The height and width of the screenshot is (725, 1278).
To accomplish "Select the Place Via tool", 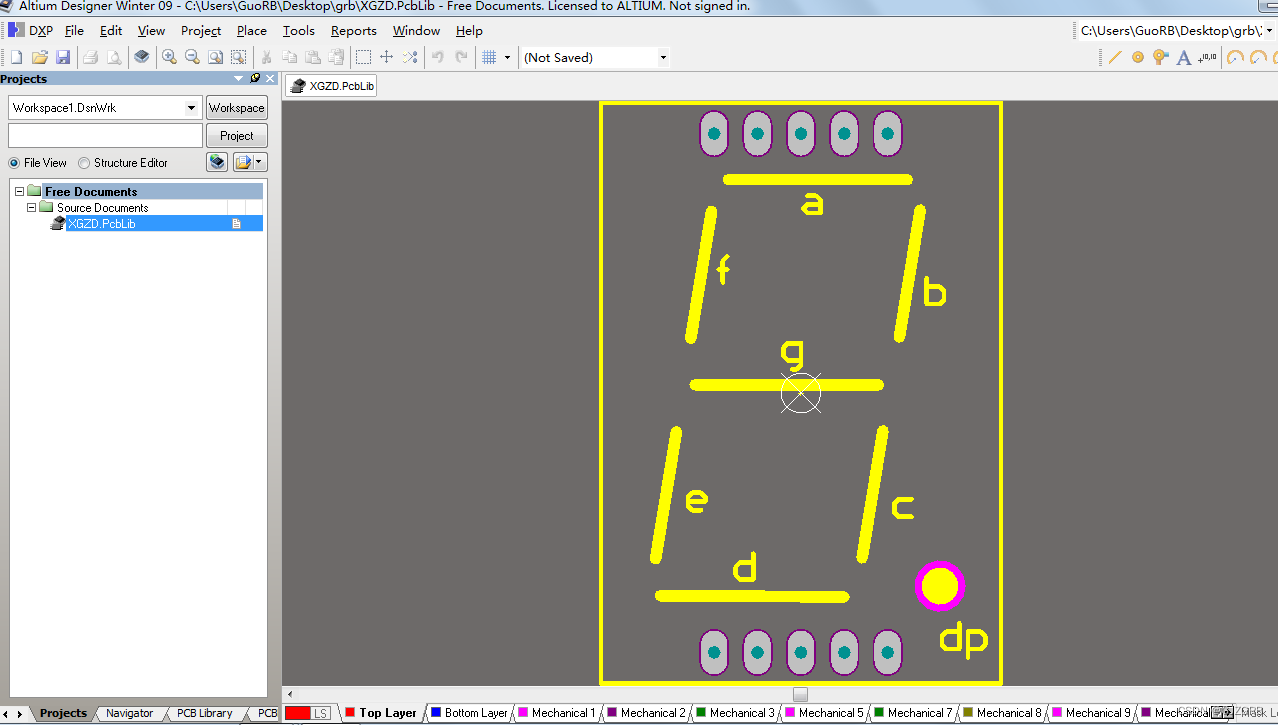I will (x=1159, y=57).
